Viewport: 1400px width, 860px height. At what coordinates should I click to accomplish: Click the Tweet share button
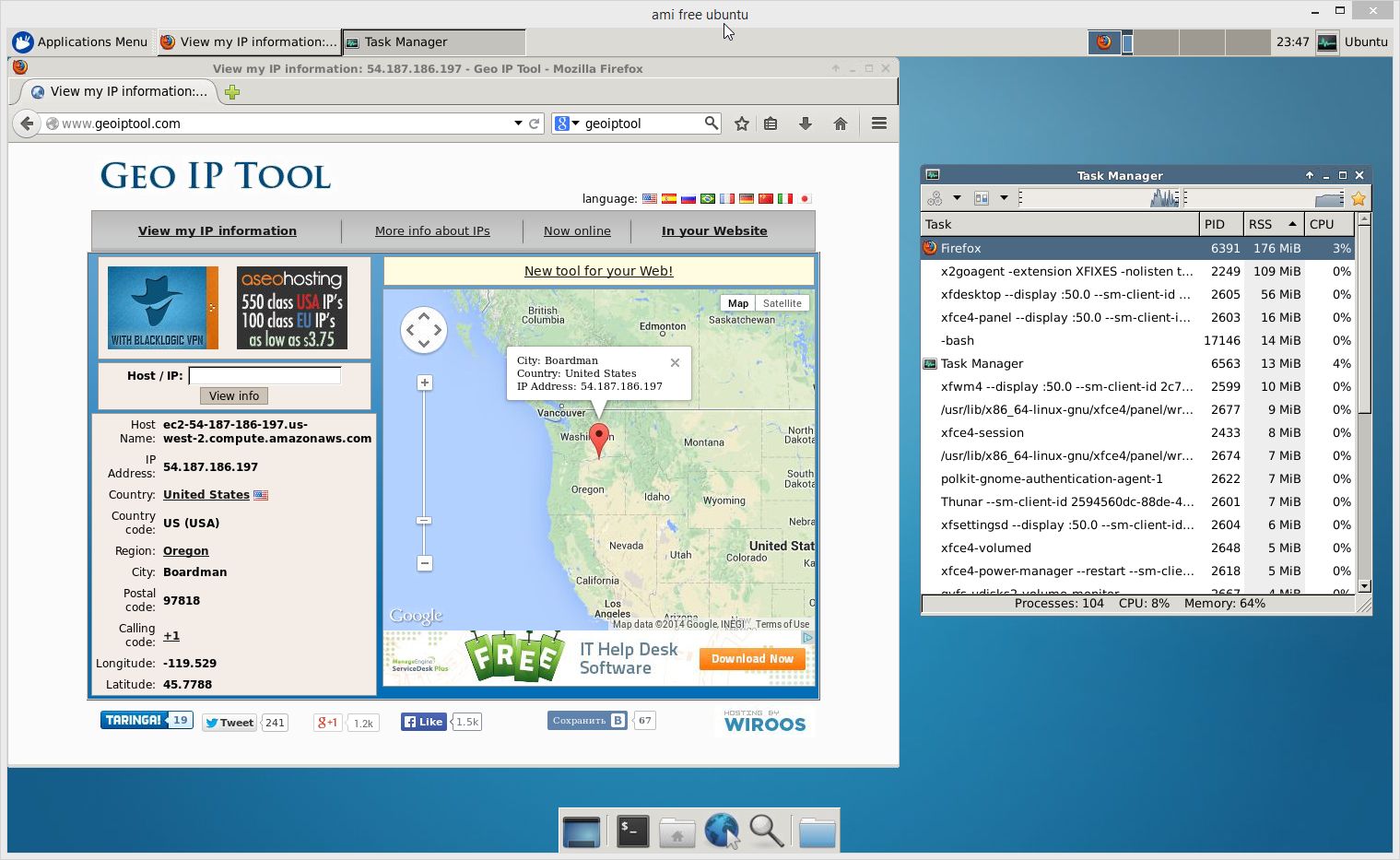pyautogui.click(x=229, y=723)
